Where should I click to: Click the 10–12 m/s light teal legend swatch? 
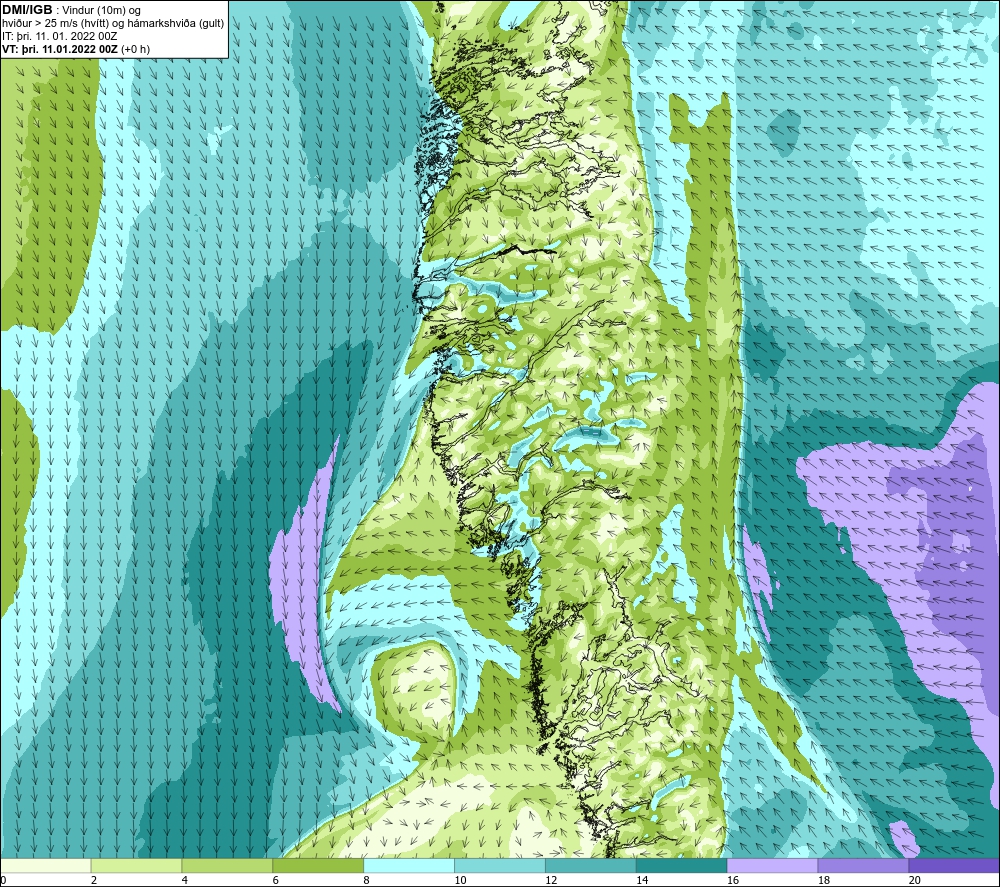(500, 866)
